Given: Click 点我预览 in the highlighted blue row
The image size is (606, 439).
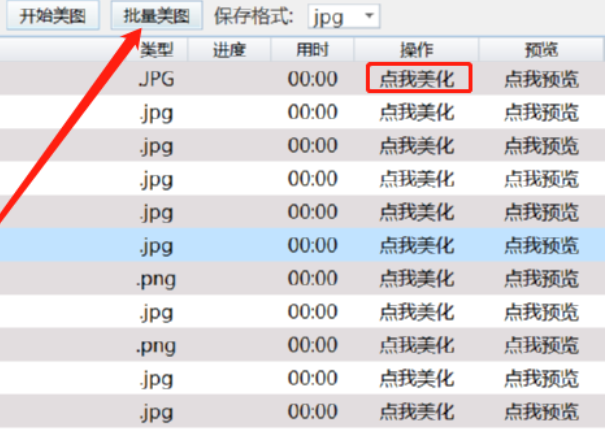Looking at the screenshot, I should click(x=541, y=245).
